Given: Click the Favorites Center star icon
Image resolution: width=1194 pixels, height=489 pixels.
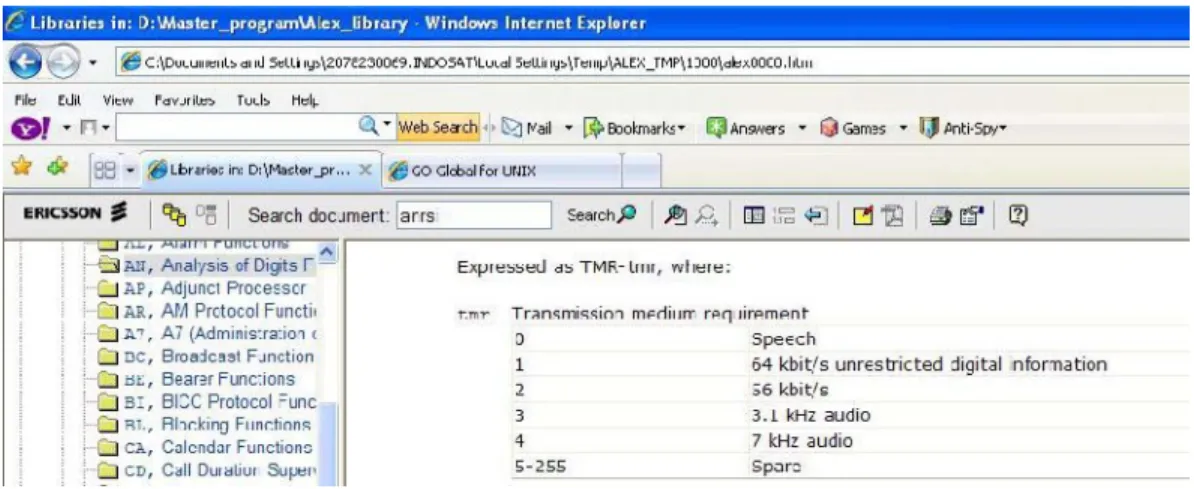Looking at the screenshot, I should (x=21, y=168).
